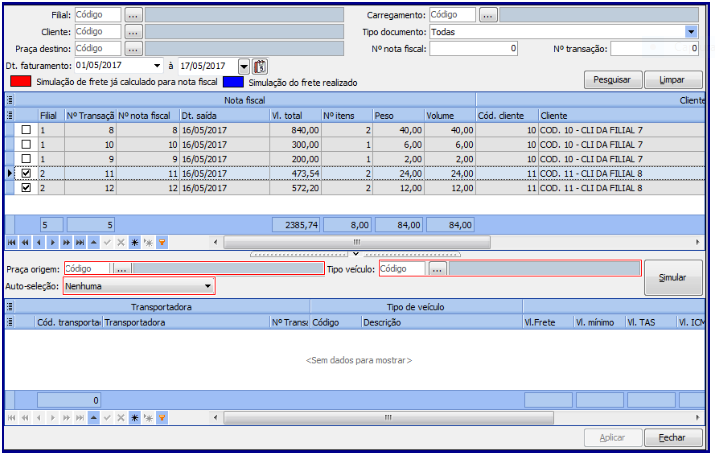Check the box for transaction 10 row
715x453 pixels.
pyautogui.click(x=26, y=145)
